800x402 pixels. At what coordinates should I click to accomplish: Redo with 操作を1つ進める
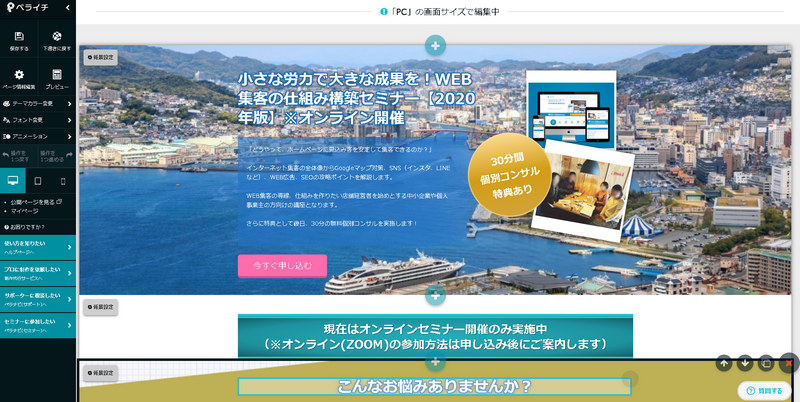57,156
